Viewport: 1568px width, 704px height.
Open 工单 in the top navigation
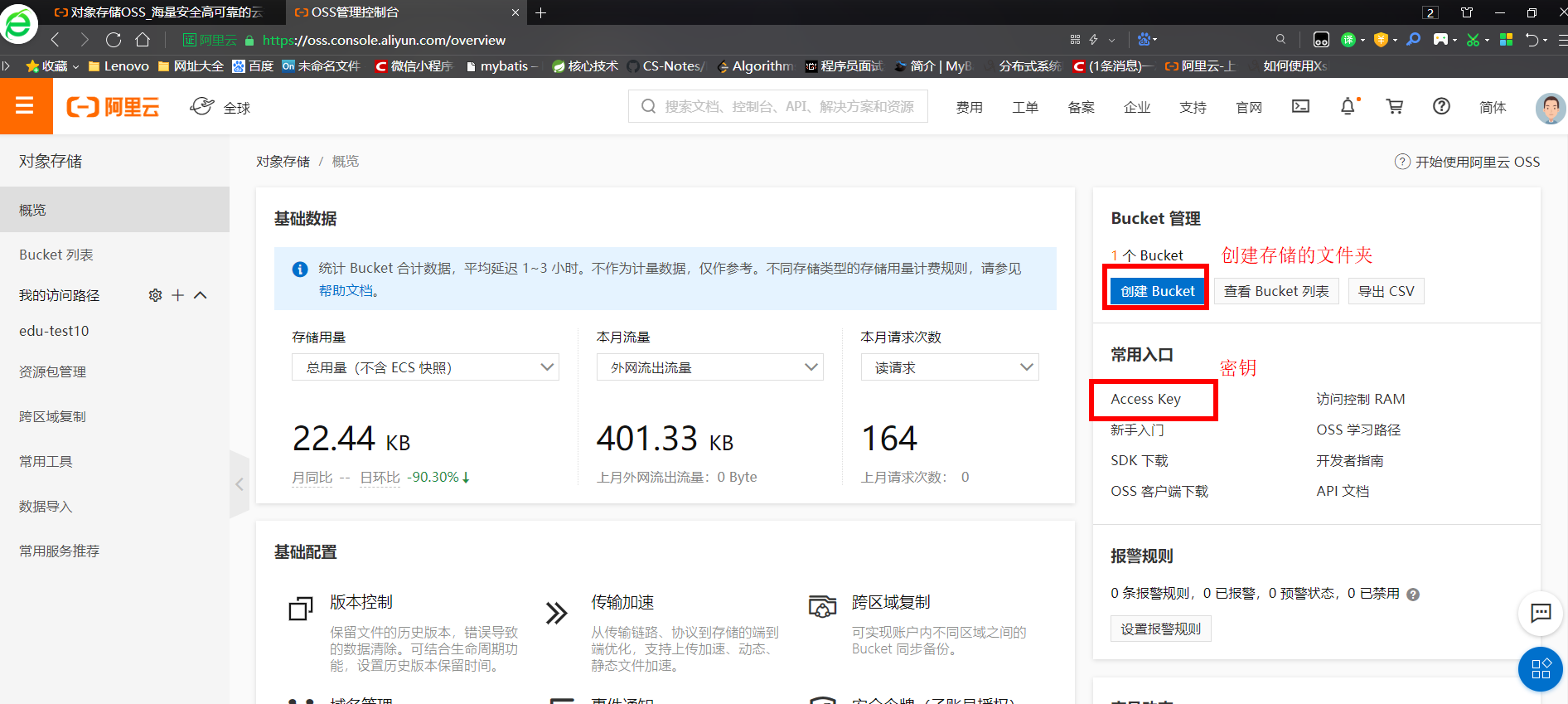[1025, 107]
